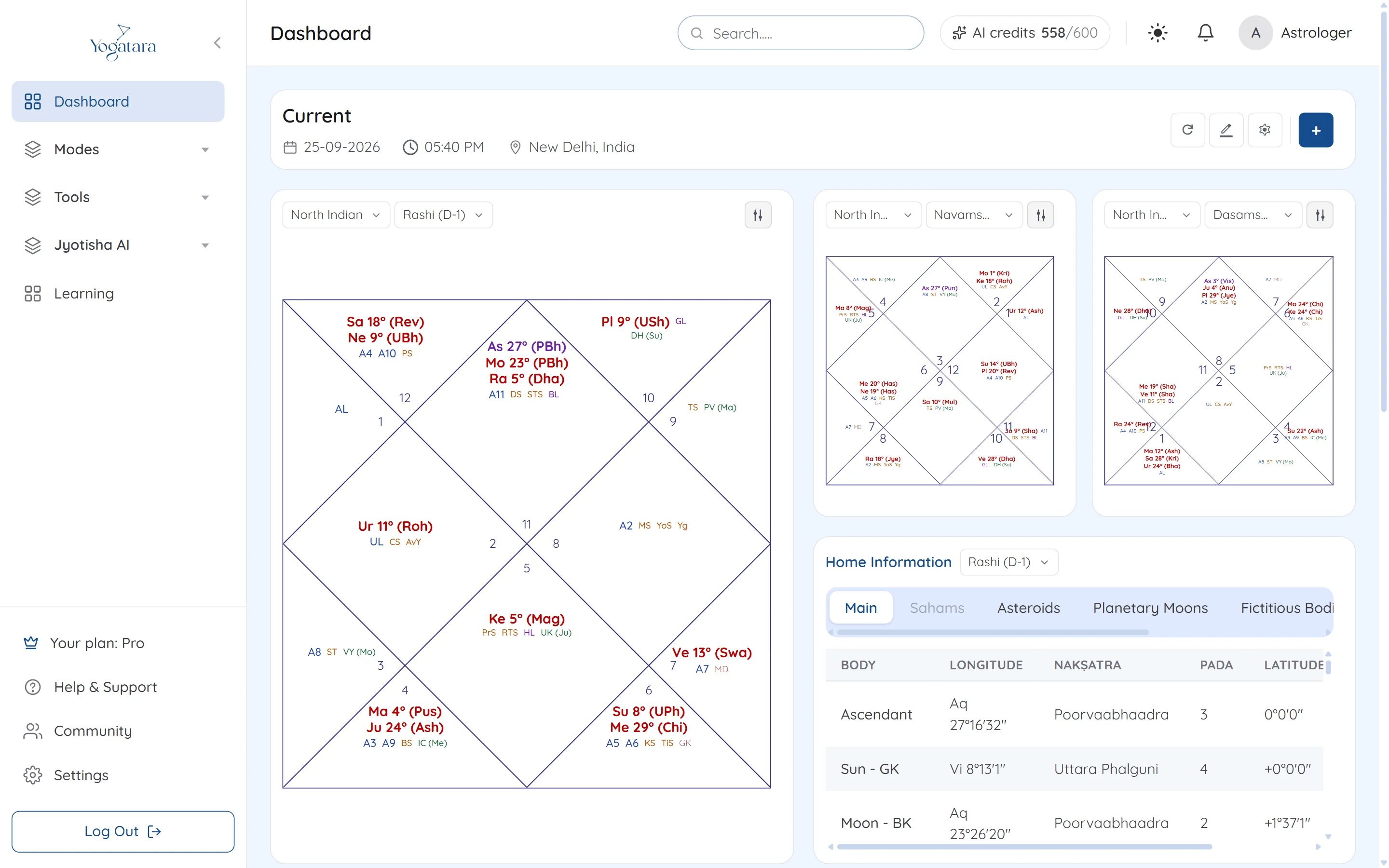
Task: Open Dashboard in the sidebar
Action: (118, 101)
